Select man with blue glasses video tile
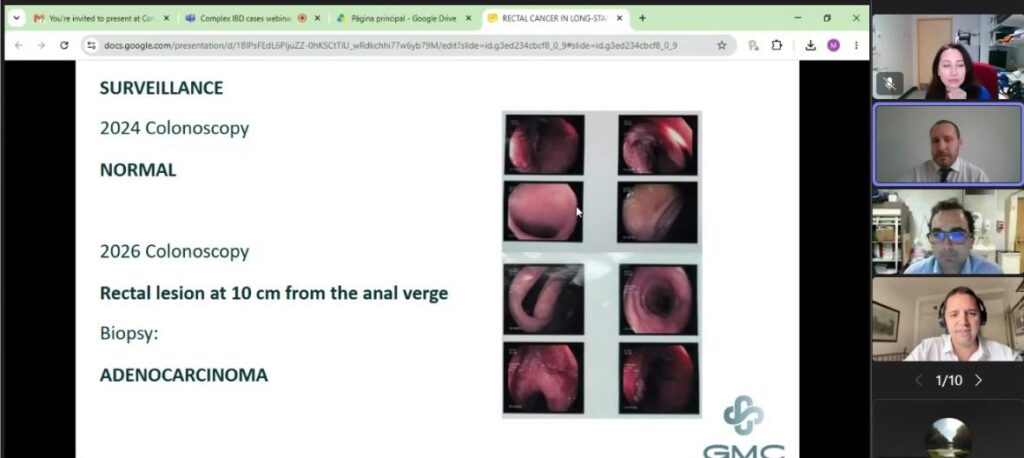 click(948, 232)
